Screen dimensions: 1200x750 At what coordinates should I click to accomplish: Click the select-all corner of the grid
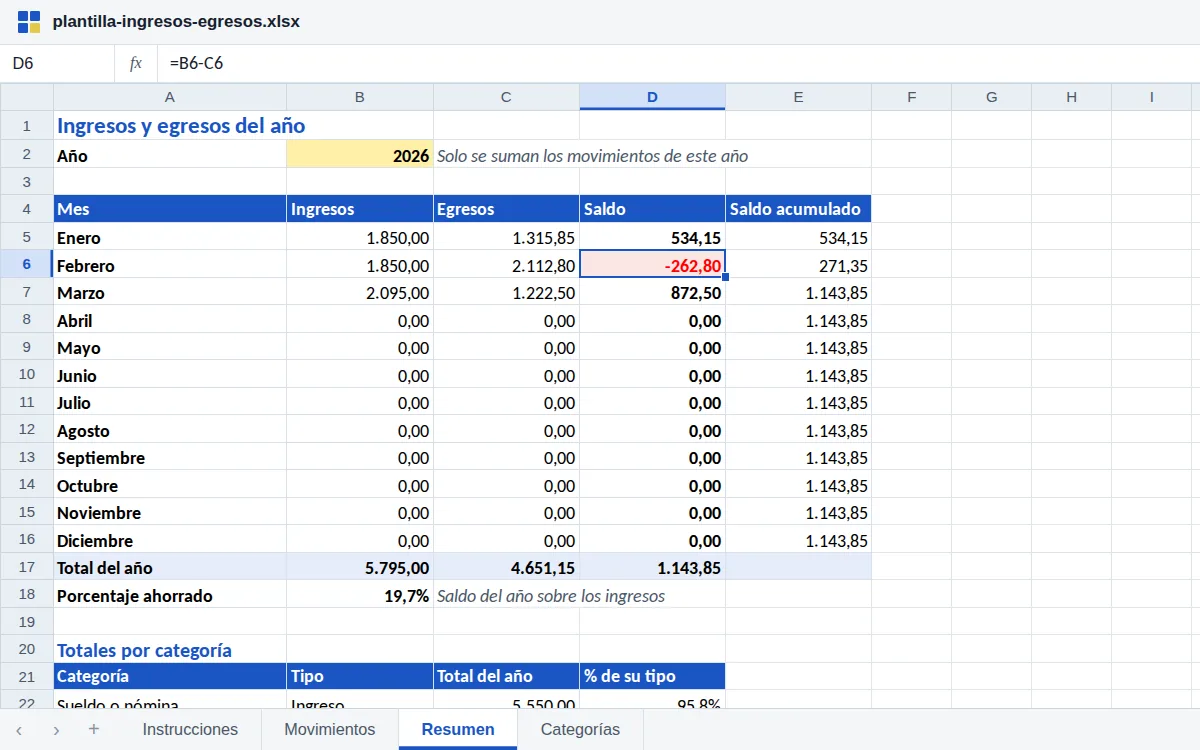point(27,97)
